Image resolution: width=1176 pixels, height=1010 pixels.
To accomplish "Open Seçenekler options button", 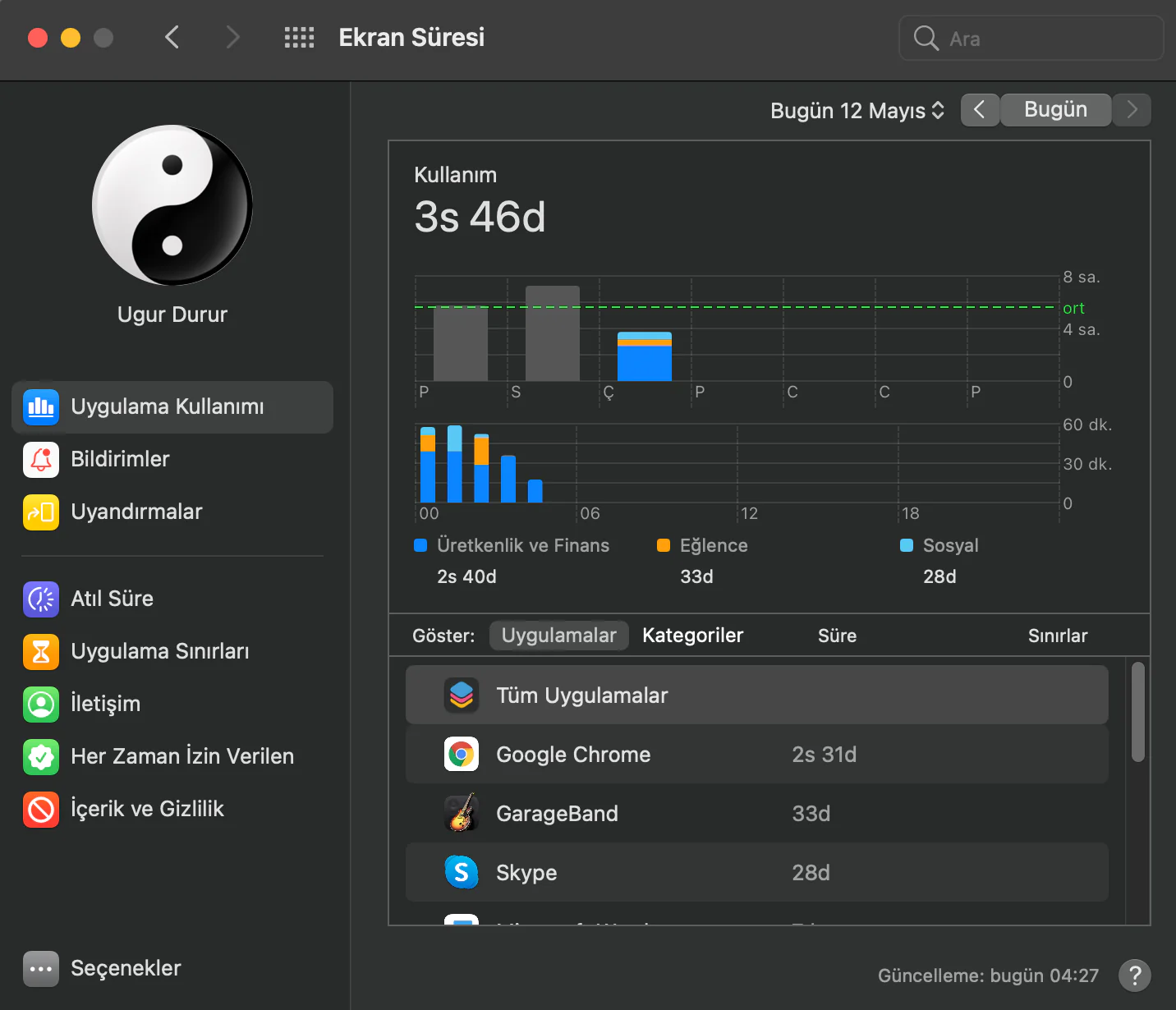I will (x=41, y=969).
